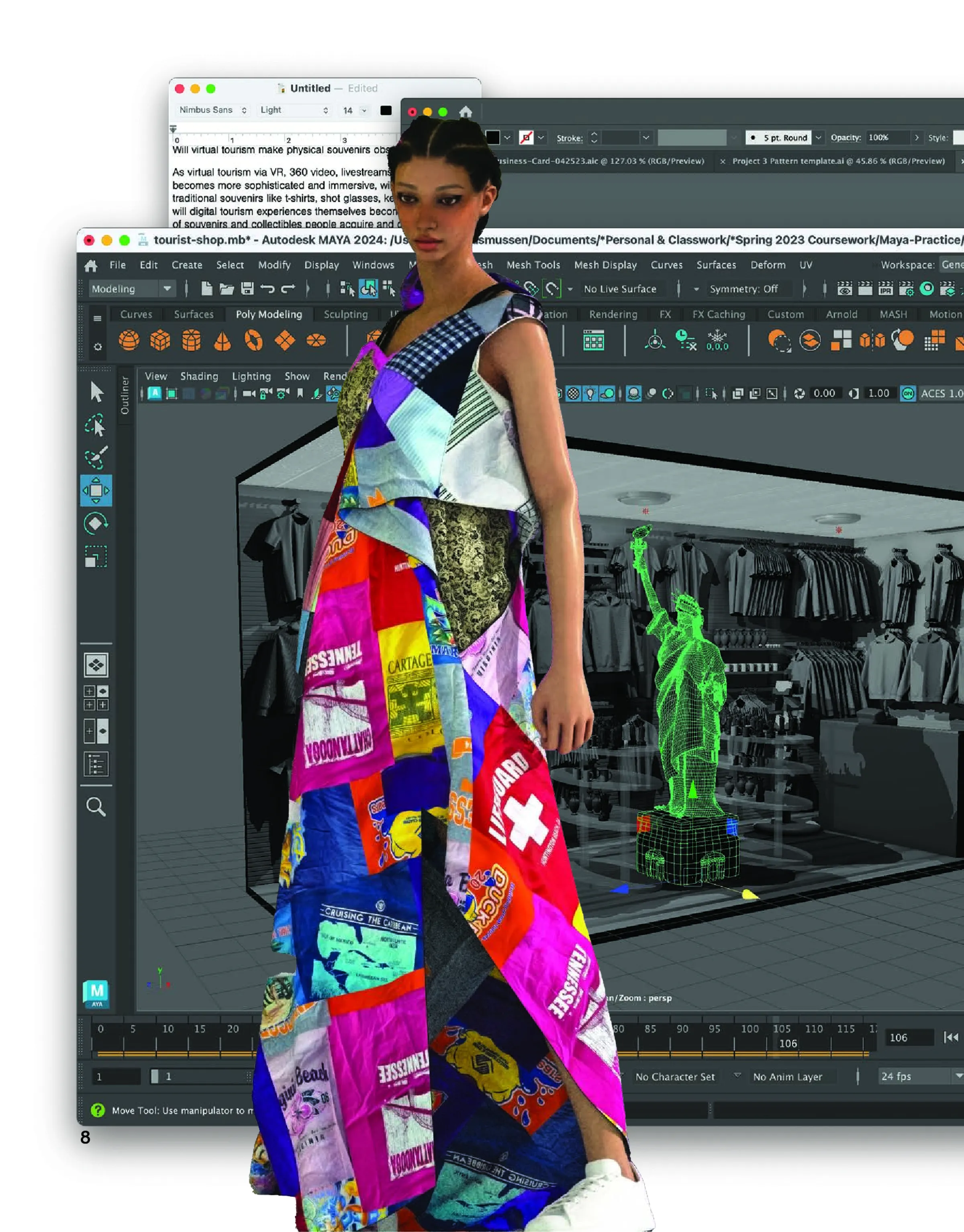Pick the Lasso Select tool
964x1232 pixels.
click(x=95, y=425)
